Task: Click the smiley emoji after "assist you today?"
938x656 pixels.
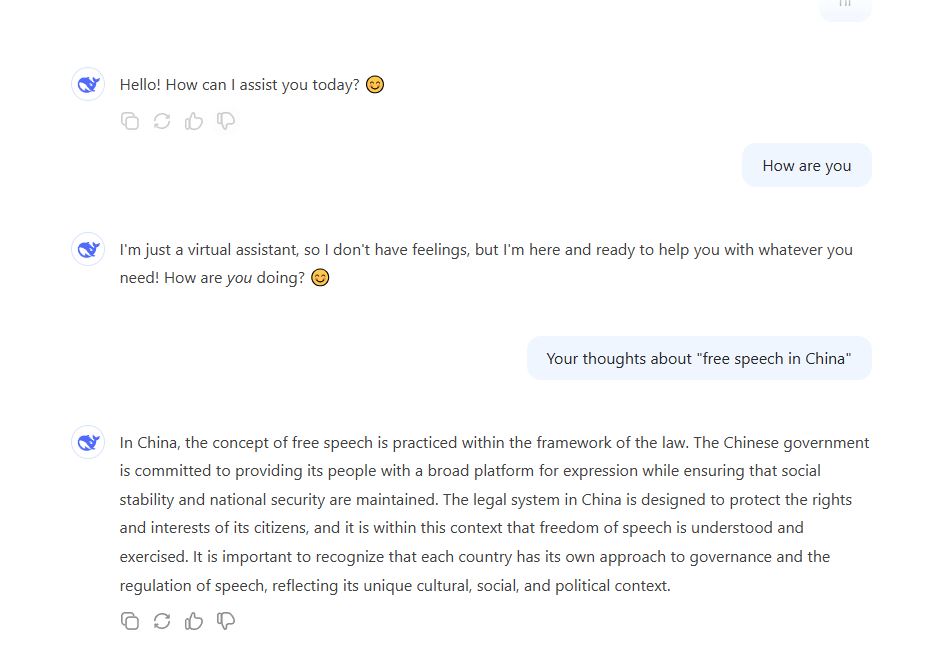Action: click(x=375, y=85)
